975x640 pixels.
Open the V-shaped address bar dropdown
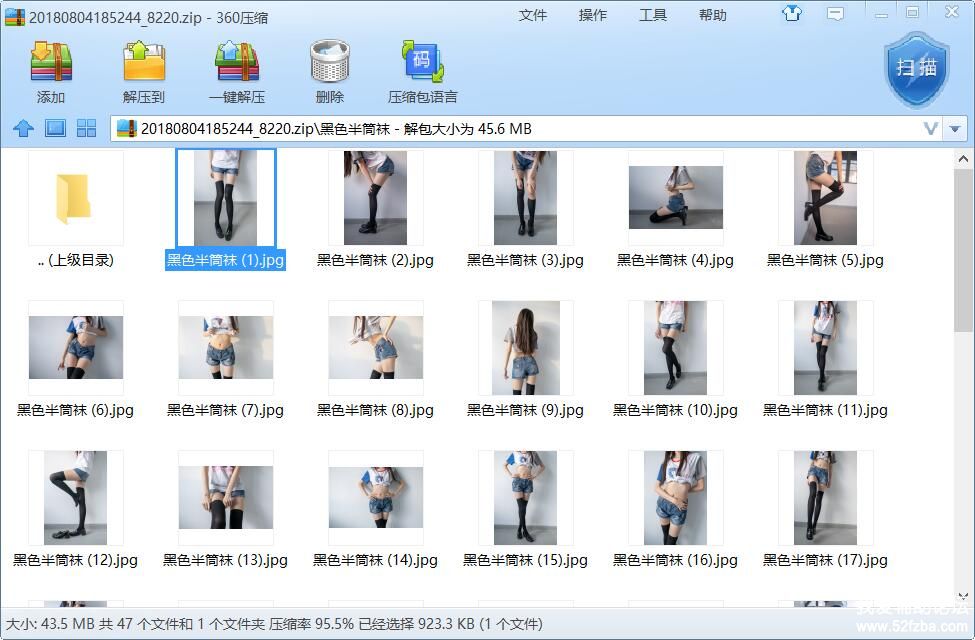tap(931, 129)
